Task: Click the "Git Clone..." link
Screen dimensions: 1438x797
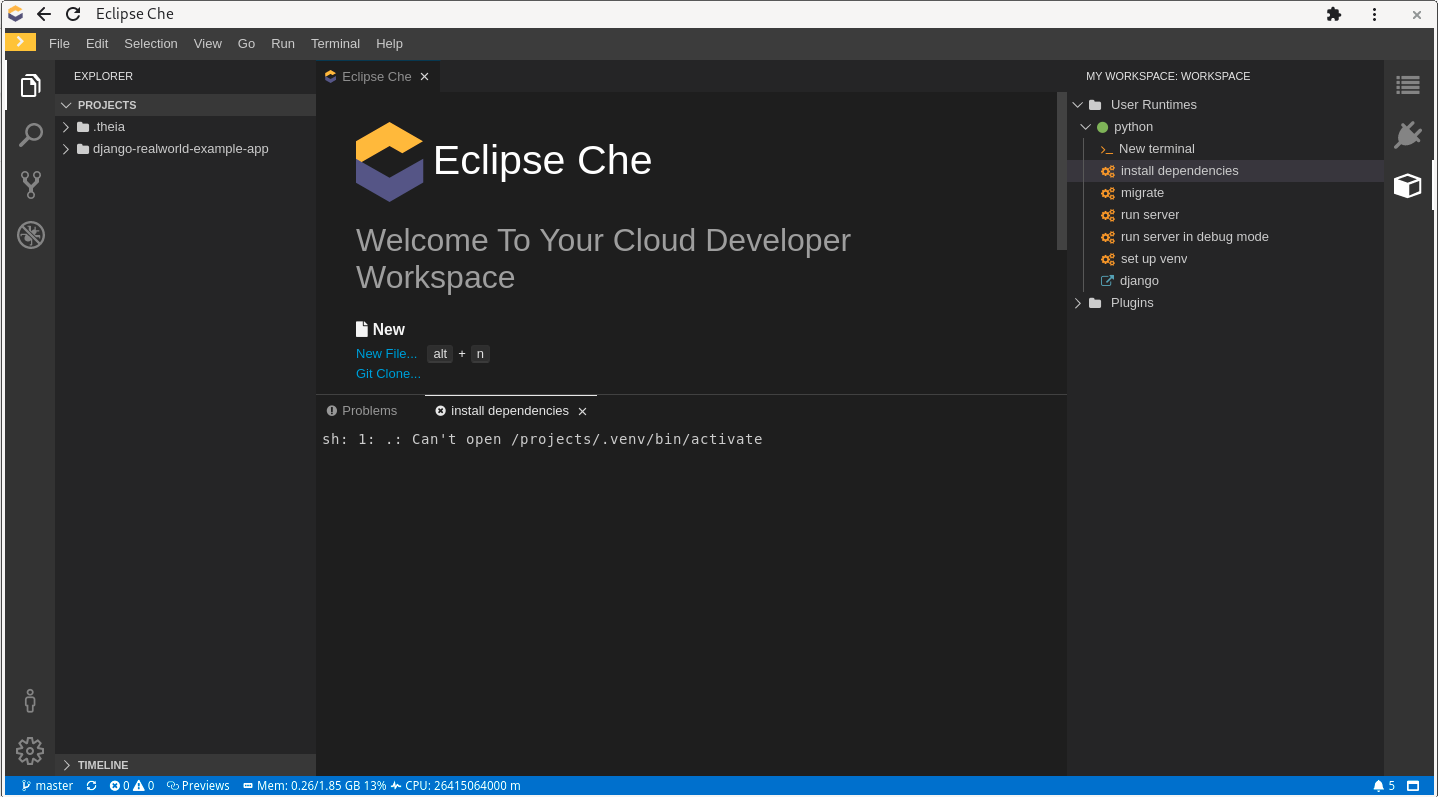Action: point(388,373)
